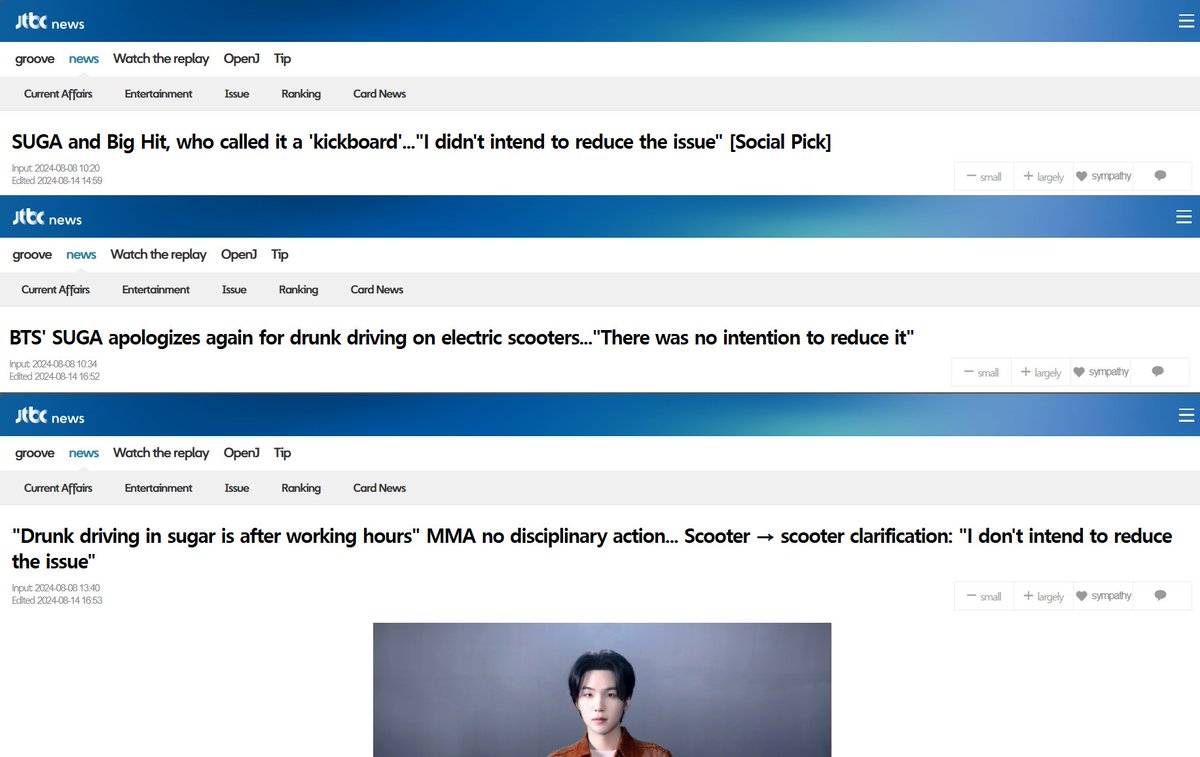Open 'Card News' tab in the third sub-menu

[379, 488]
